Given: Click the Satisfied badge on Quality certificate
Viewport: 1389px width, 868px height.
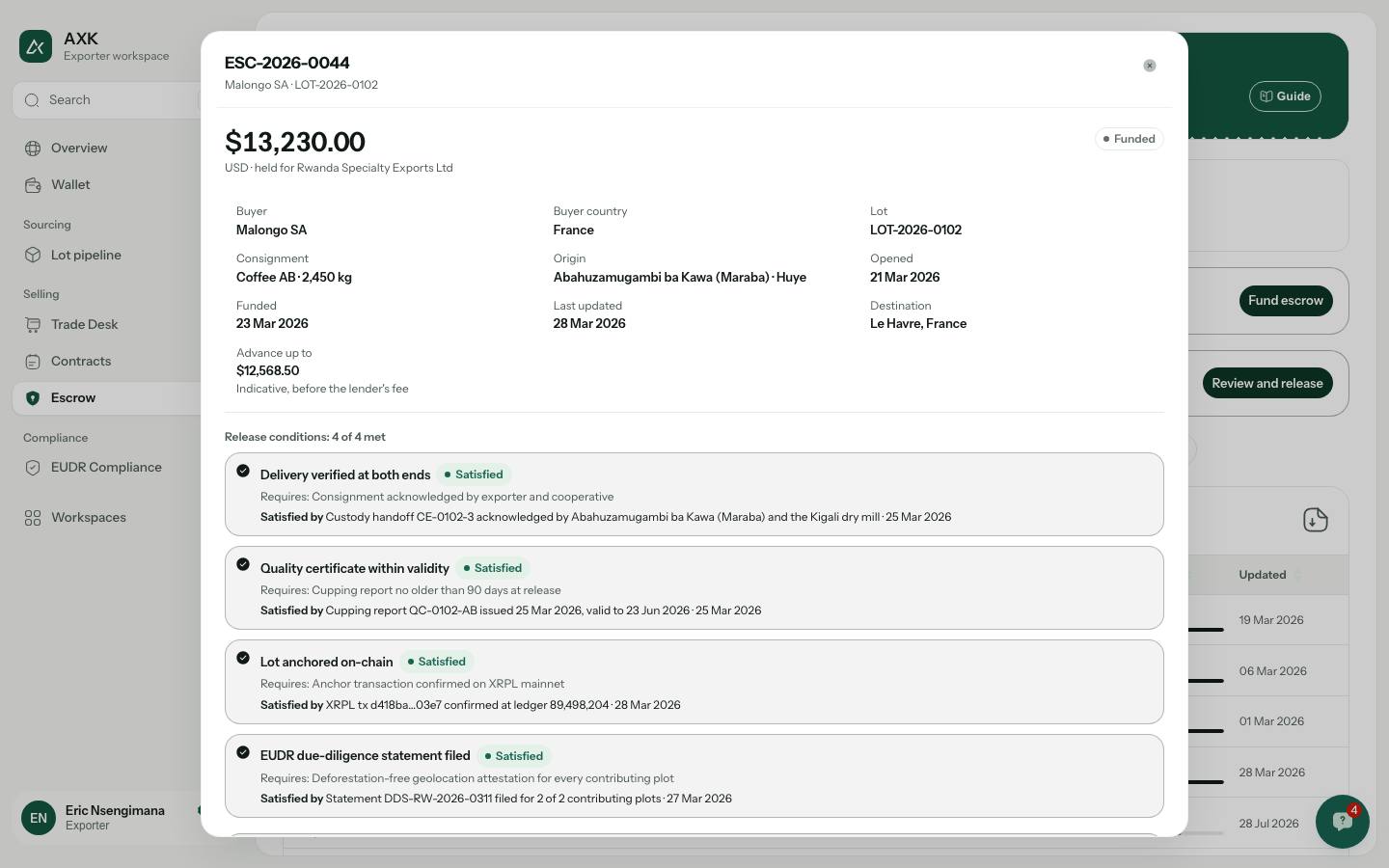Looking at the screenshot, I should pos(493,568).
